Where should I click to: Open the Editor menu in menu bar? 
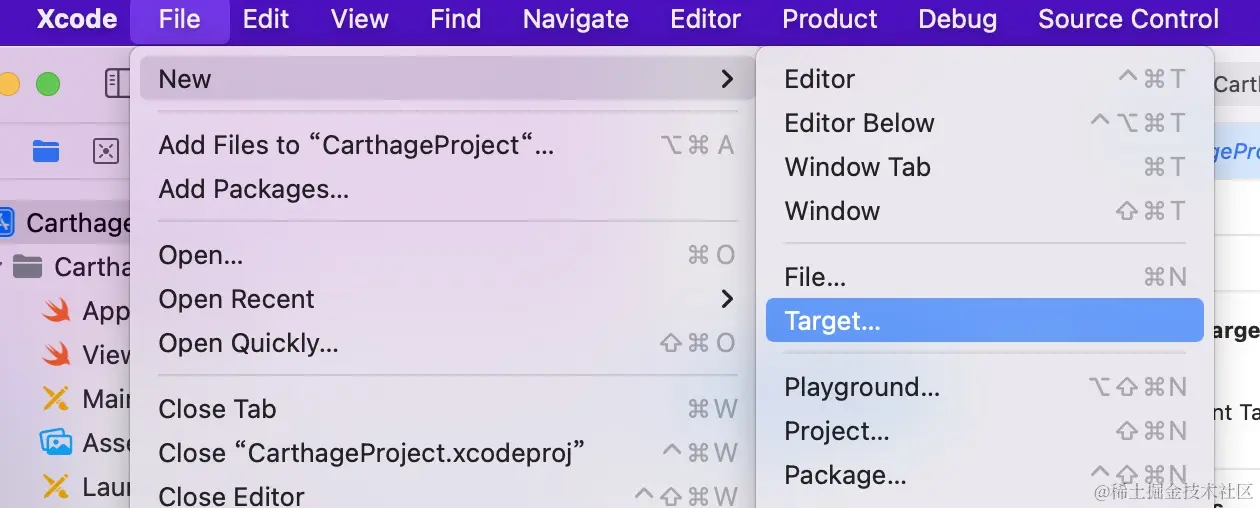(x=705, y=19)
